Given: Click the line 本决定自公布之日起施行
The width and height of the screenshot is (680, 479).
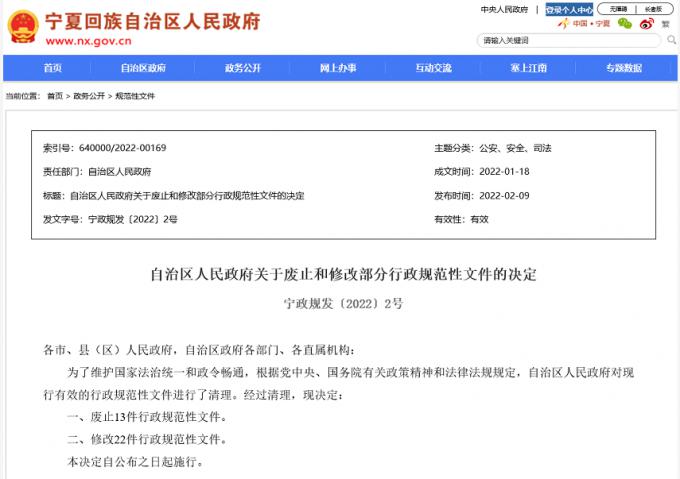Looking at the screenshot, I should (x=135, y=462).
